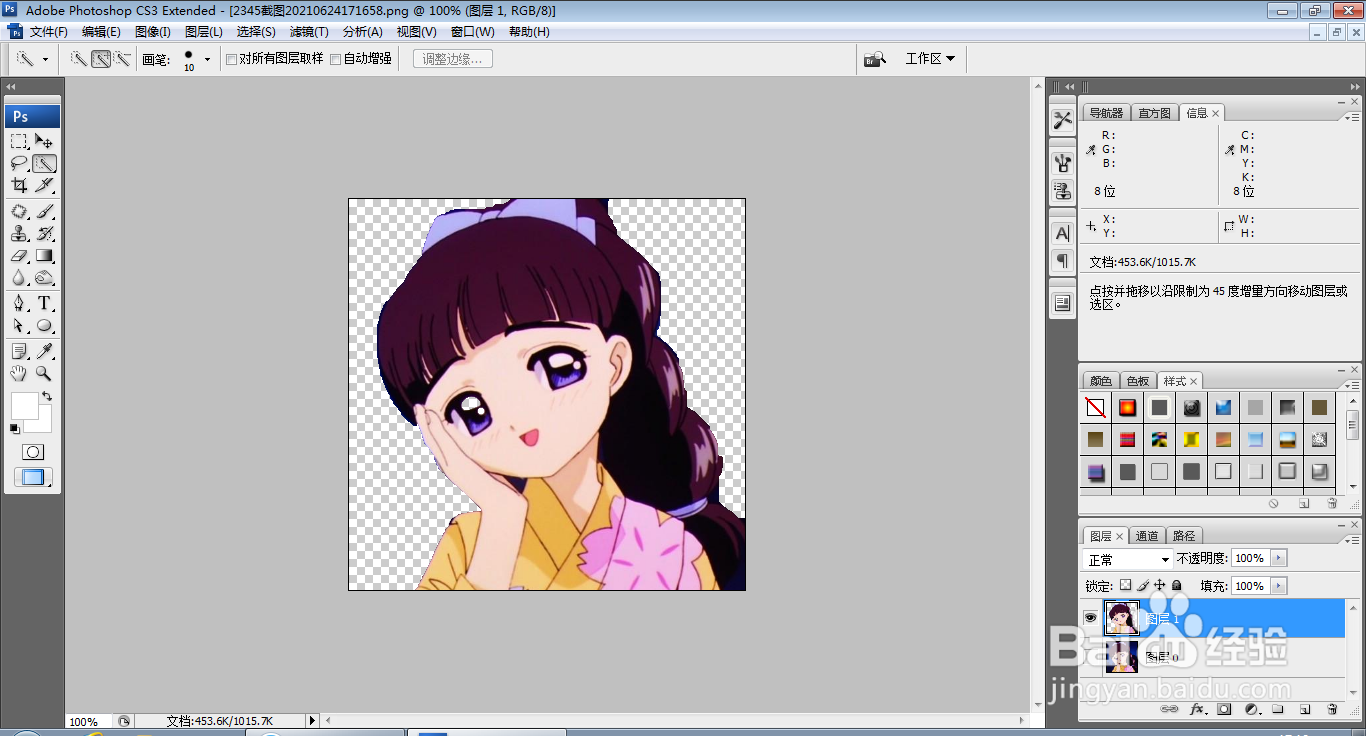1366x736 pixels.
Task: Open status bar info flyout arrow
Action: pos(312,721)
